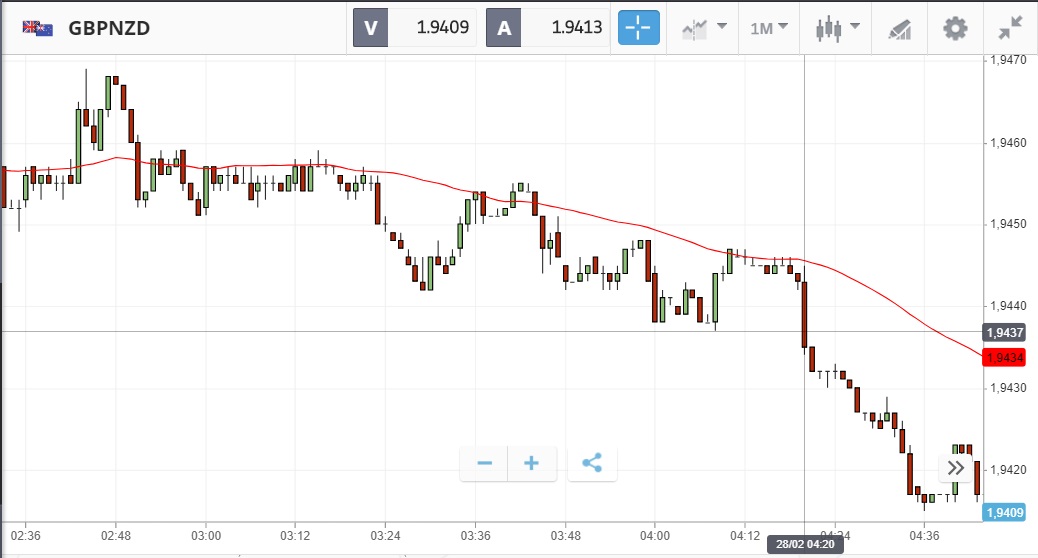Viewport: 1038px width, 558px height.
Task: Share the chart via share icon
Action: pyautogui.click(x=592, y=463)
